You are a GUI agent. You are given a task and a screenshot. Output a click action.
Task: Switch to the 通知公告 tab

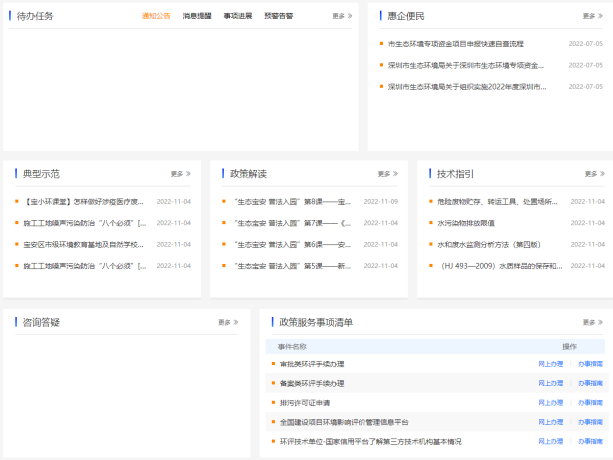pyautogui.click(x=156, y=16)
